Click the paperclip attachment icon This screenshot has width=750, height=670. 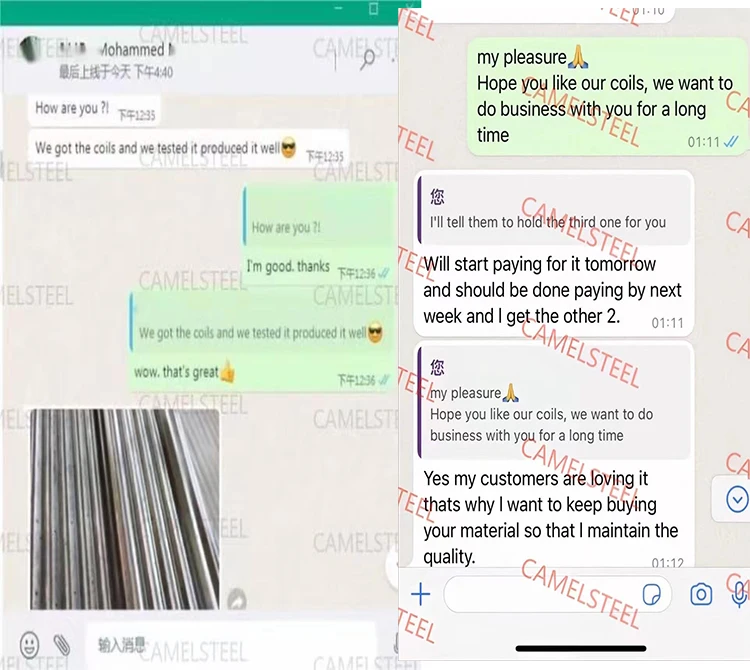pos(61,645)
